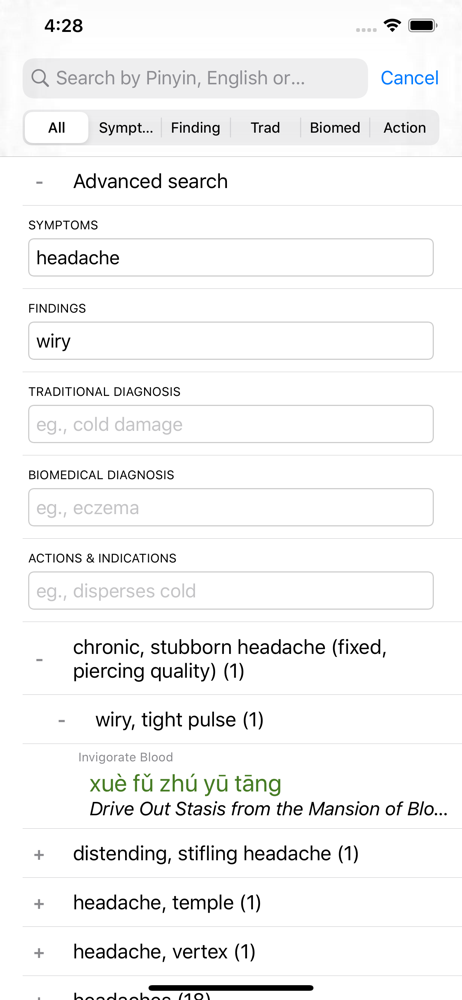Select the All filter tab
The image size is (462, 1000).
pyautogui.click(x=57, y=128)
